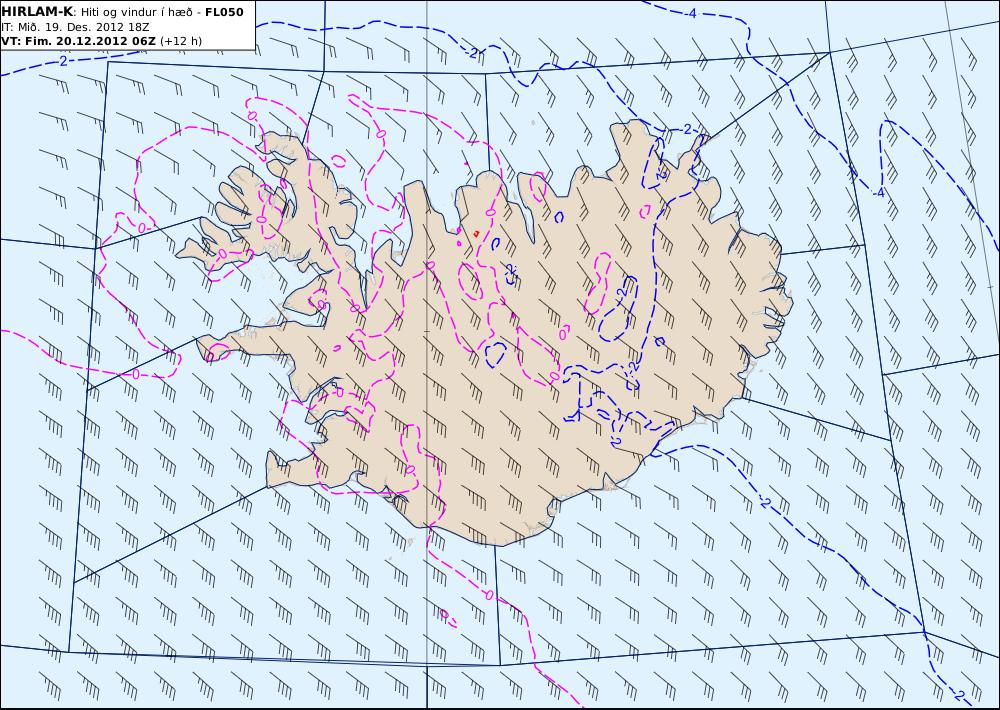This screenshot has height=710, width=1000.
Task: Click the -4 contour label over the sea east of Iceland
Action: [879, 193]
